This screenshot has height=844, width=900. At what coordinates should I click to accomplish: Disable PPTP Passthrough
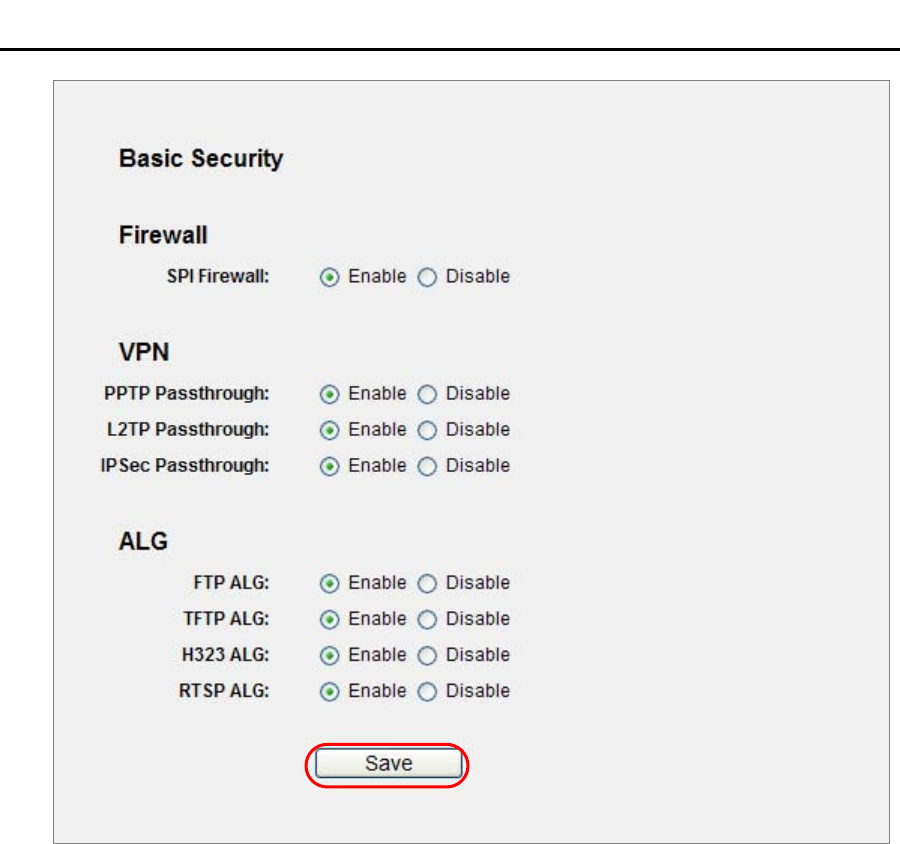point(427,394)
